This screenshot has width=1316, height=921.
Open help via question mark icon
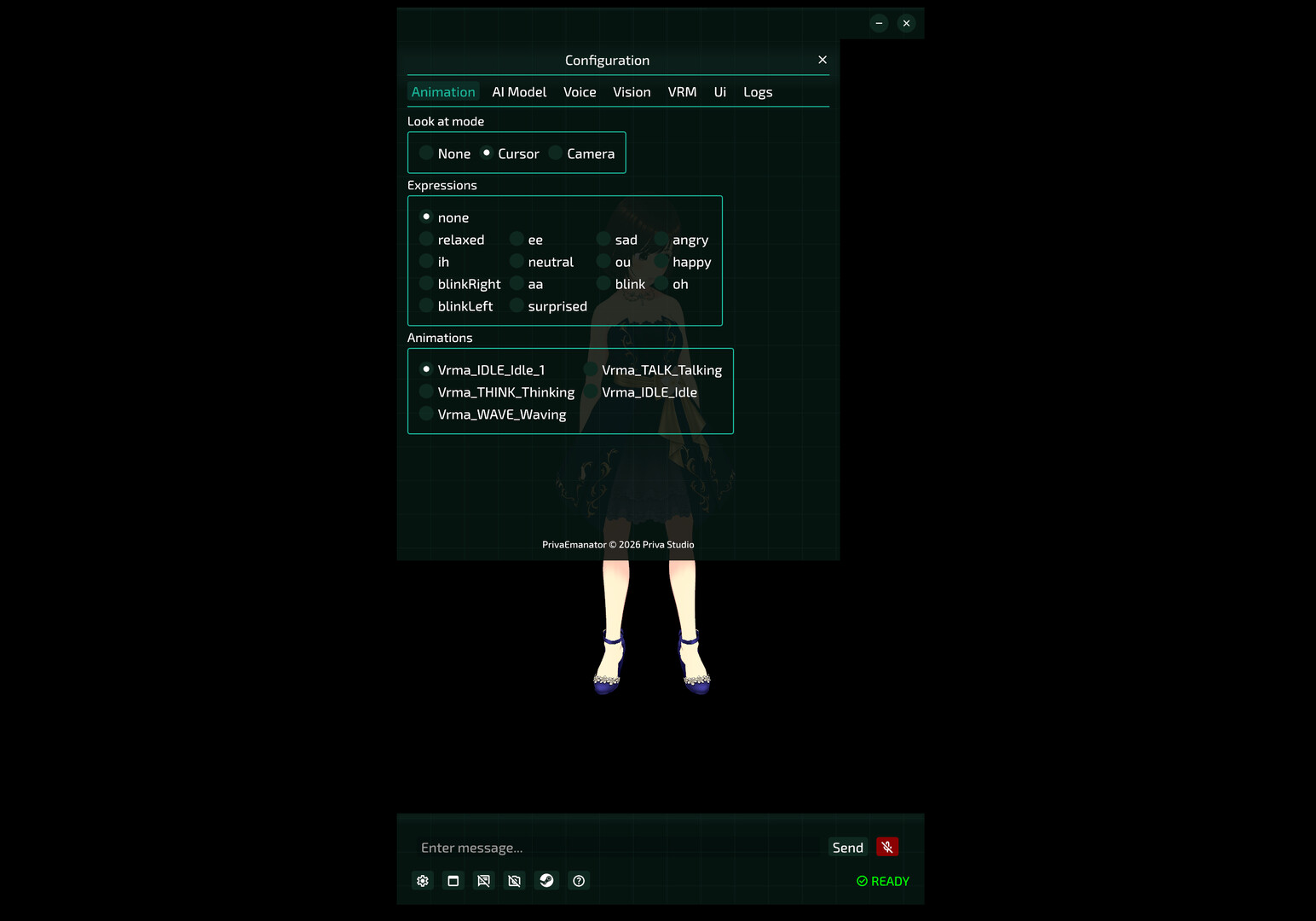click(579, 881)
